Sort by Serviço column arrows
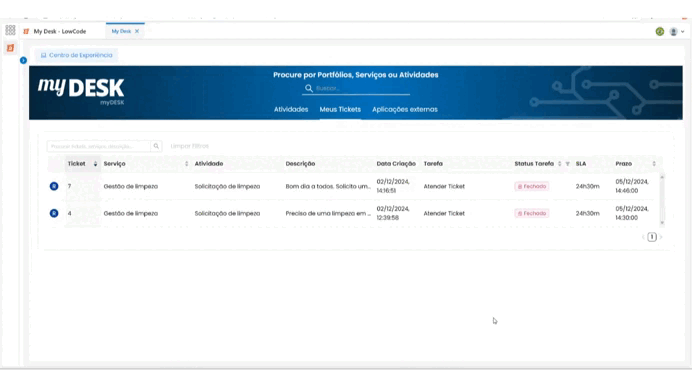The height and width of the screenshot is (388, 692). coord(186,164)
